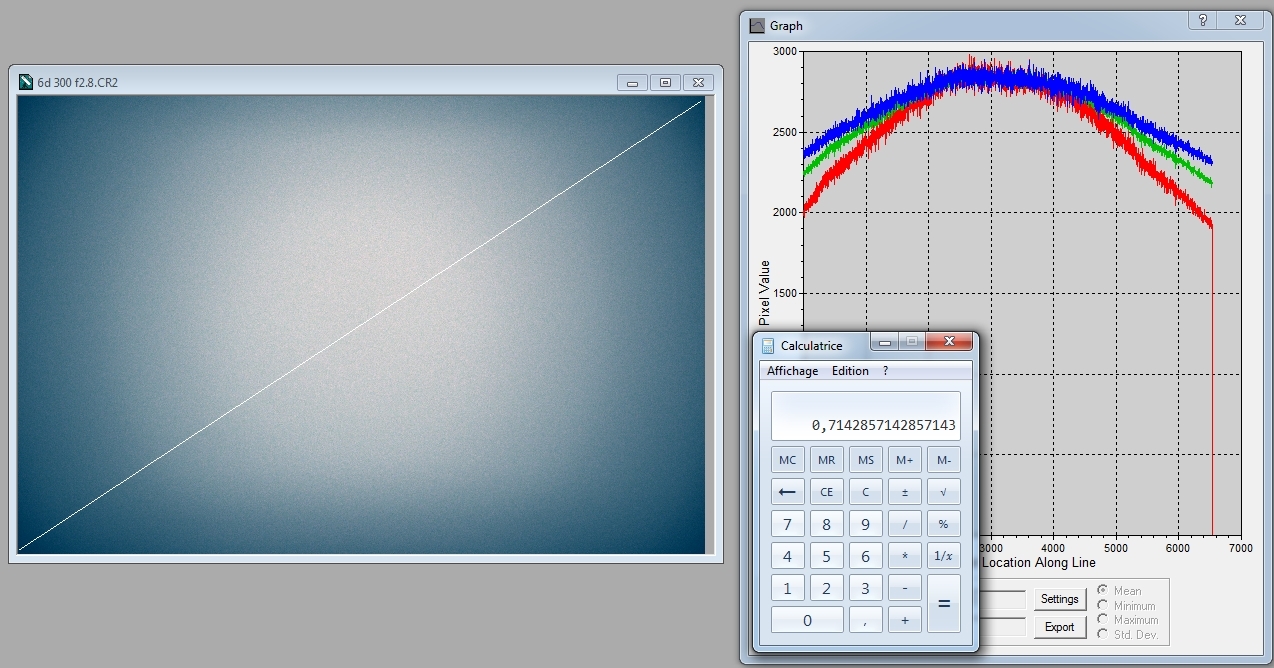Click the addition plus key
This screenshot has width=1274, height=668.
tap(905, 620)
